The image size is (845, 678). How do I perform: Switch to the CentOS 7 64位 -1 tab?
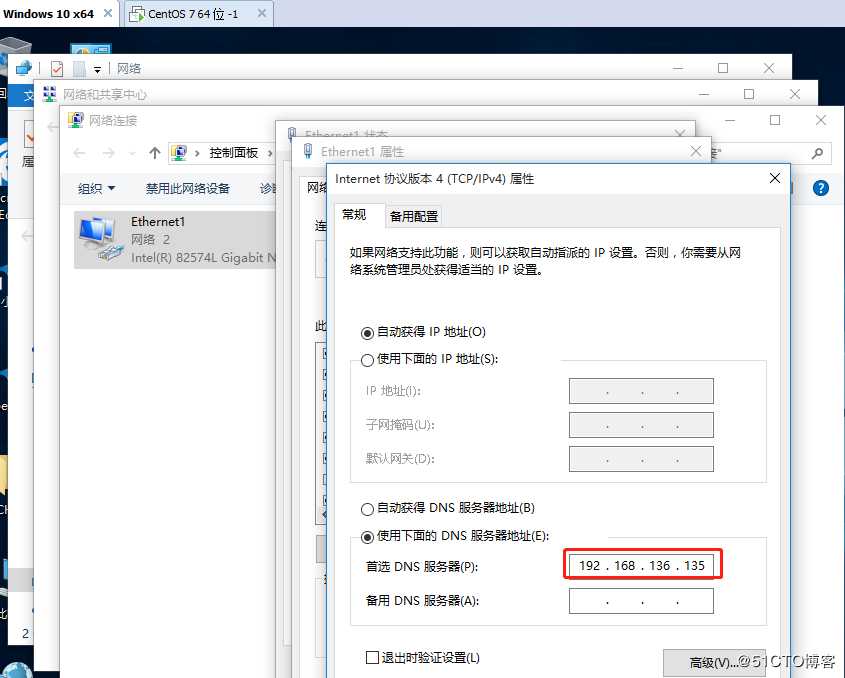pos(192,13)
